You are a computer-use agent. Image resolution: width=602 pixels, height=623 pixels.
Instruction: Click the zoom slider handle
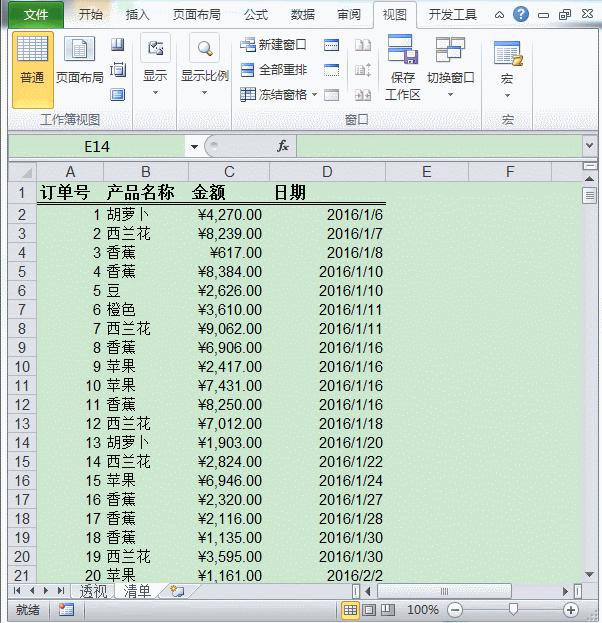coord(513,609)
